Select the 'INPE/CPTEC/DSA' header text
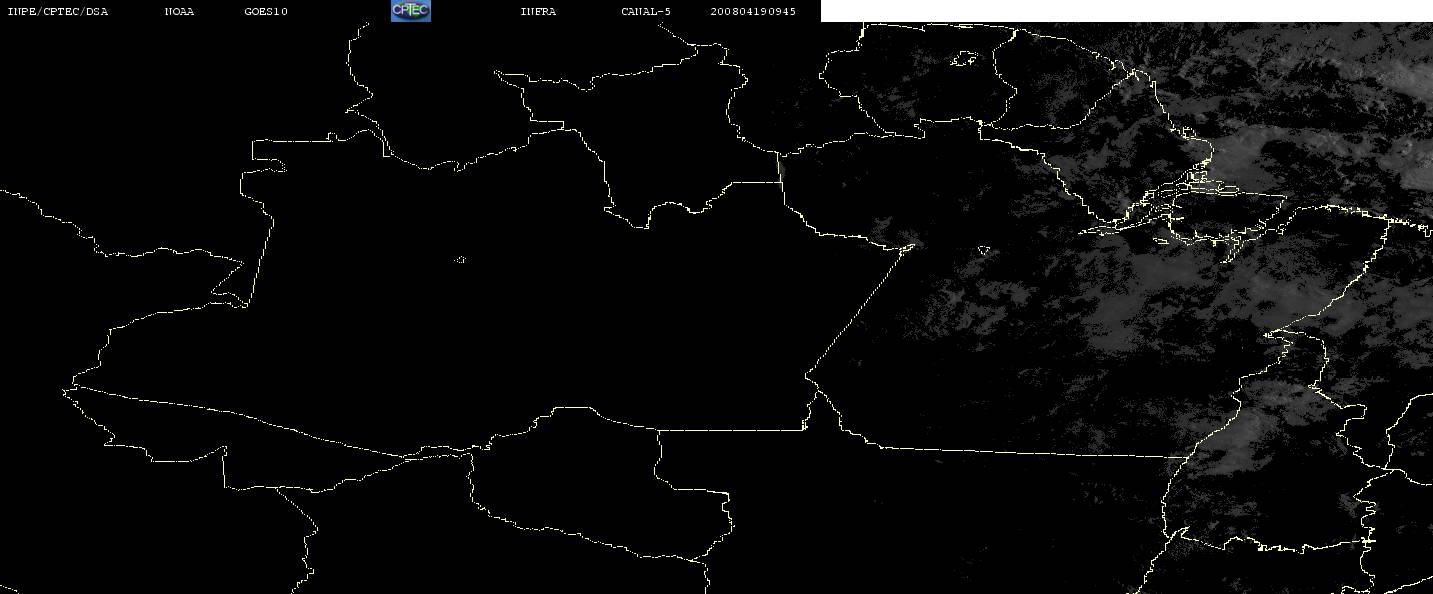Image resolution: width=1433 pixels, height=594 pixels. click(57, 12)
